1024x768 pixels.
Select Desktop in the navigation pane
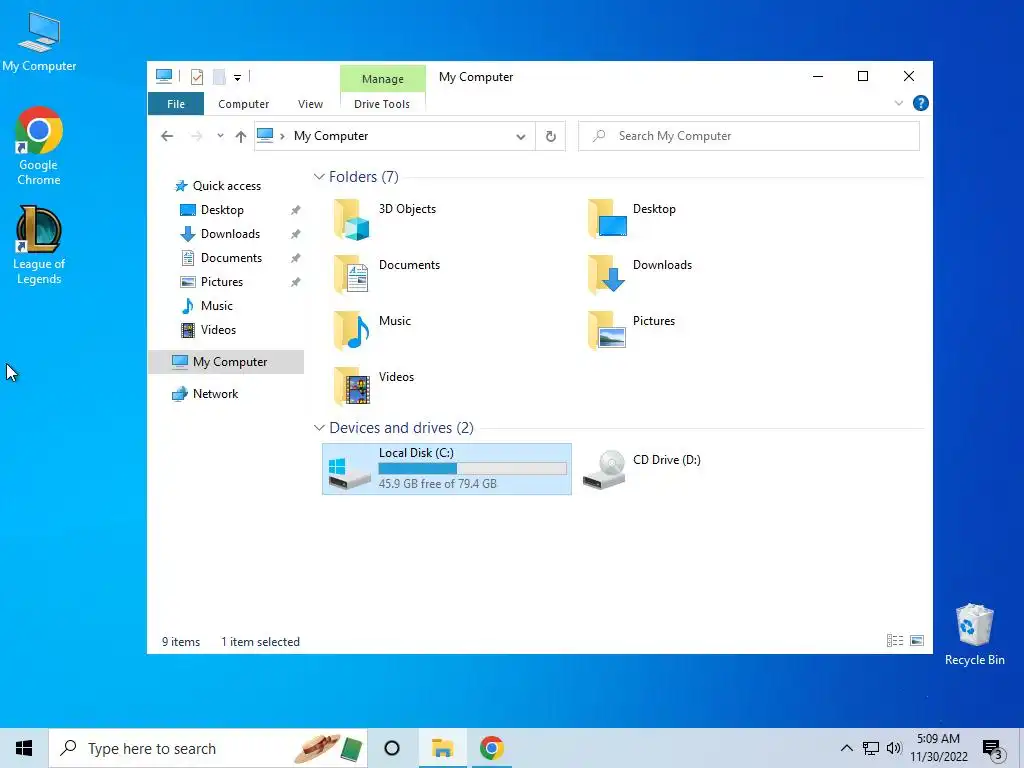pyautogui.click(x=222, y=210)
